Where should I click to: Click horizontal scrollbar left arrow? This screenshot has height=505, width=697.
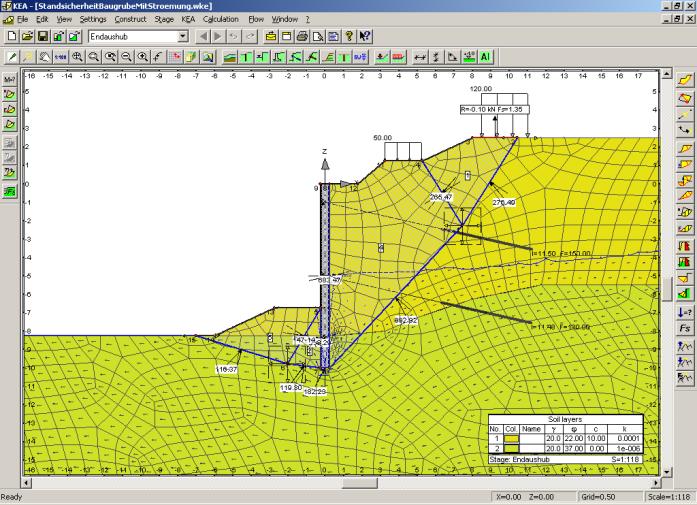(26, 482)
